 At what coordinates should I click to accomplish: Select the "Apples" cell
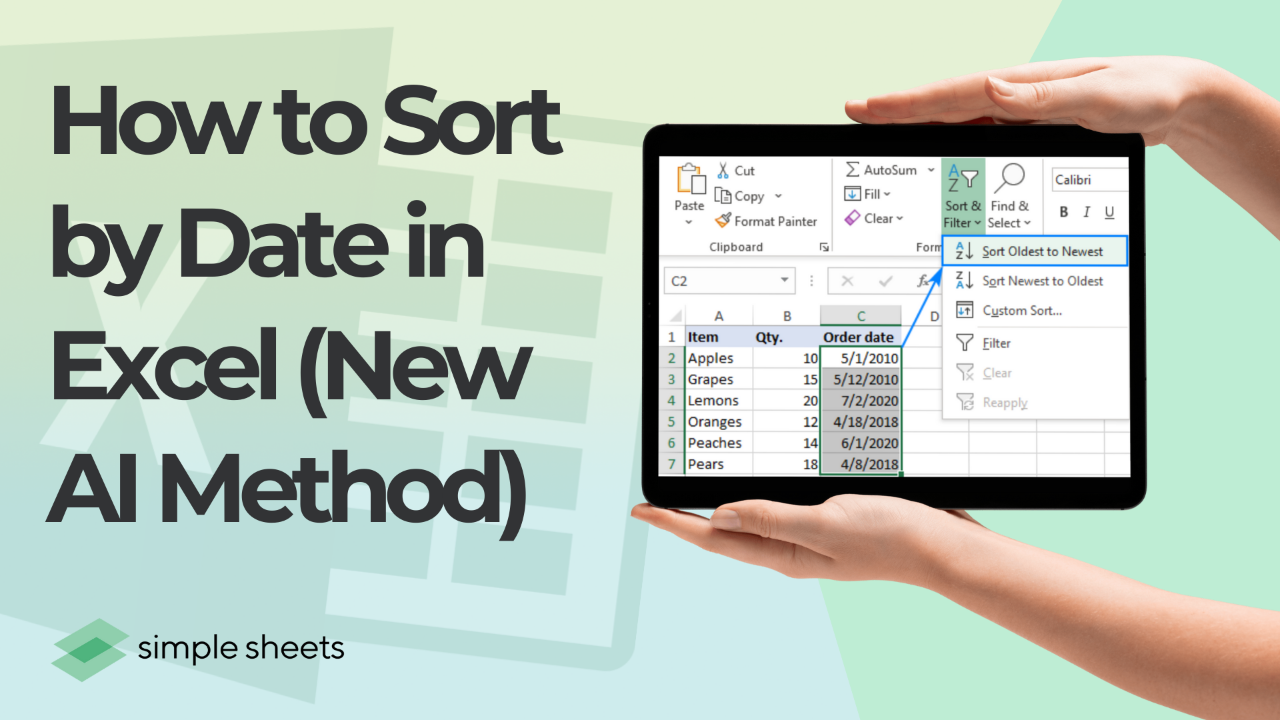coord(719,358)
